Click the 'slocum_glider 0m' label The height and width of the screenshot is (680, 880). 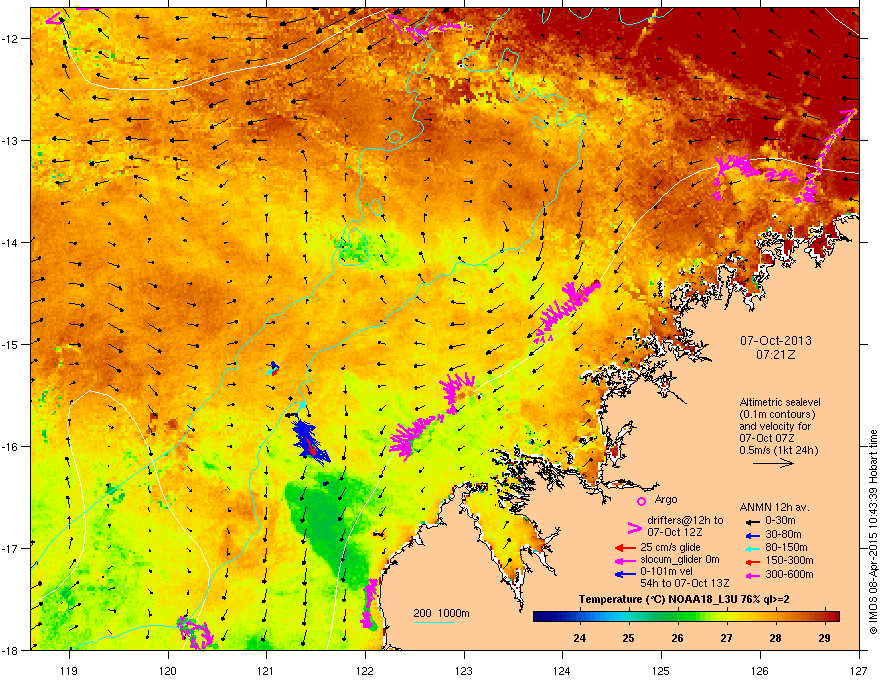680,560
